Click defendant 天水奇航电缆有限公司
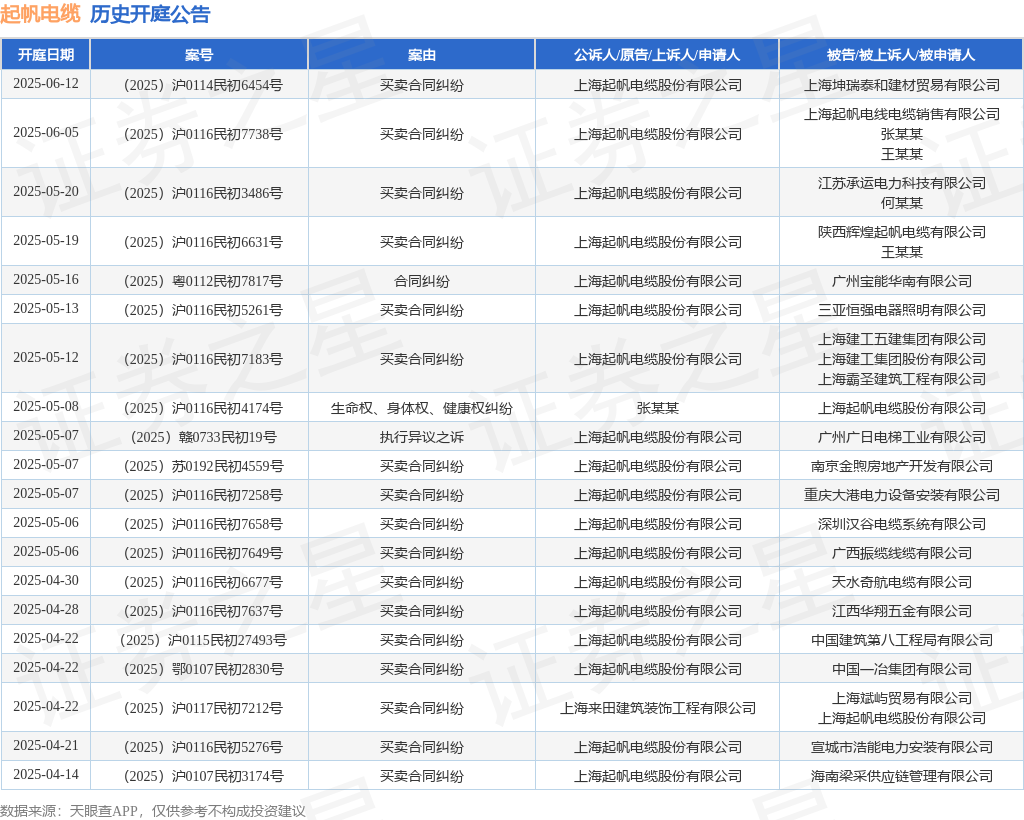Image resolution: width=1024 pixels, height=820 pixels. coord(902,582)
